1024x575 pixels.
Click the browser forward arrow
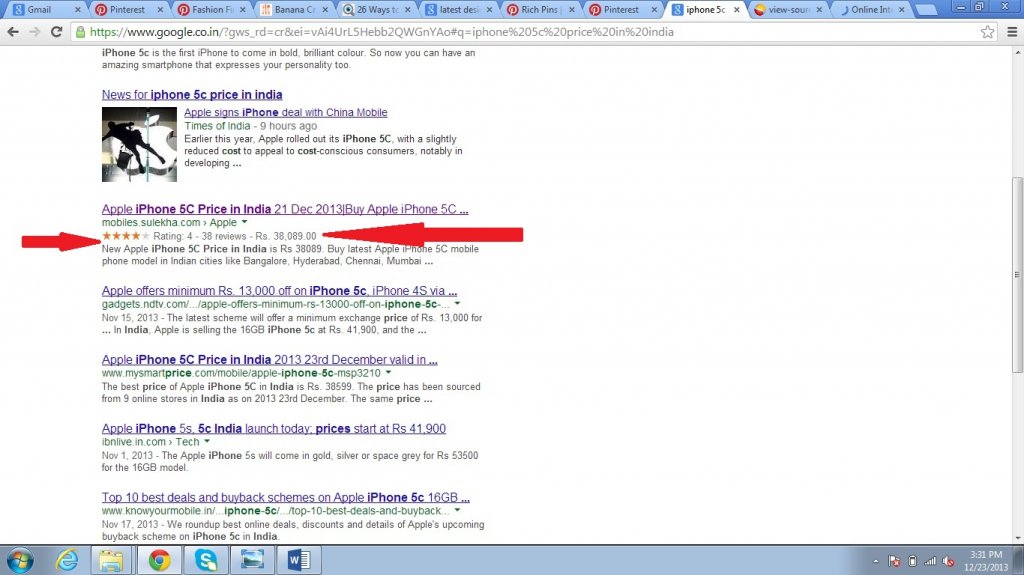tap(35, 31)
